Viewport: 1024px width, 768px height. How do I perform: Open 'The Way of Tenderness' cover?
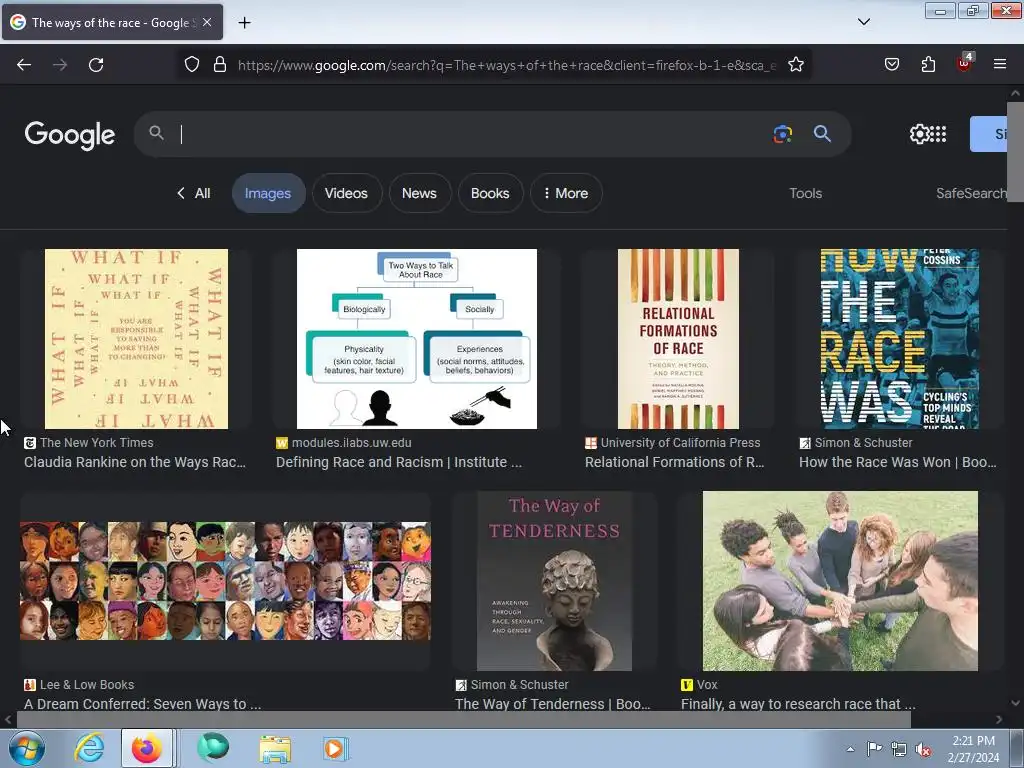click(x=554, y=581)
